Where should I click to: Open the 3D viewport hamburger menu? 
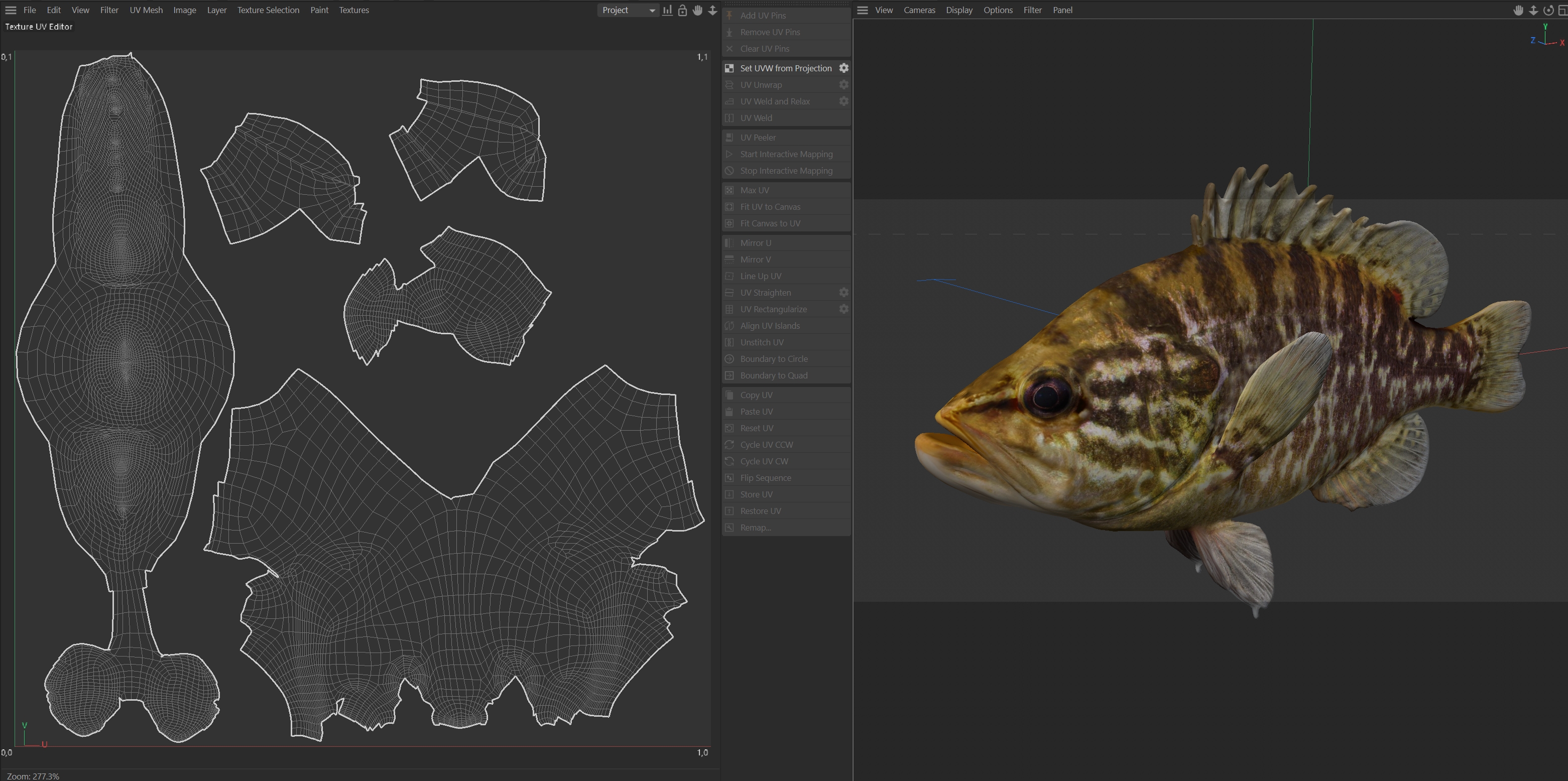pos(862,11)
